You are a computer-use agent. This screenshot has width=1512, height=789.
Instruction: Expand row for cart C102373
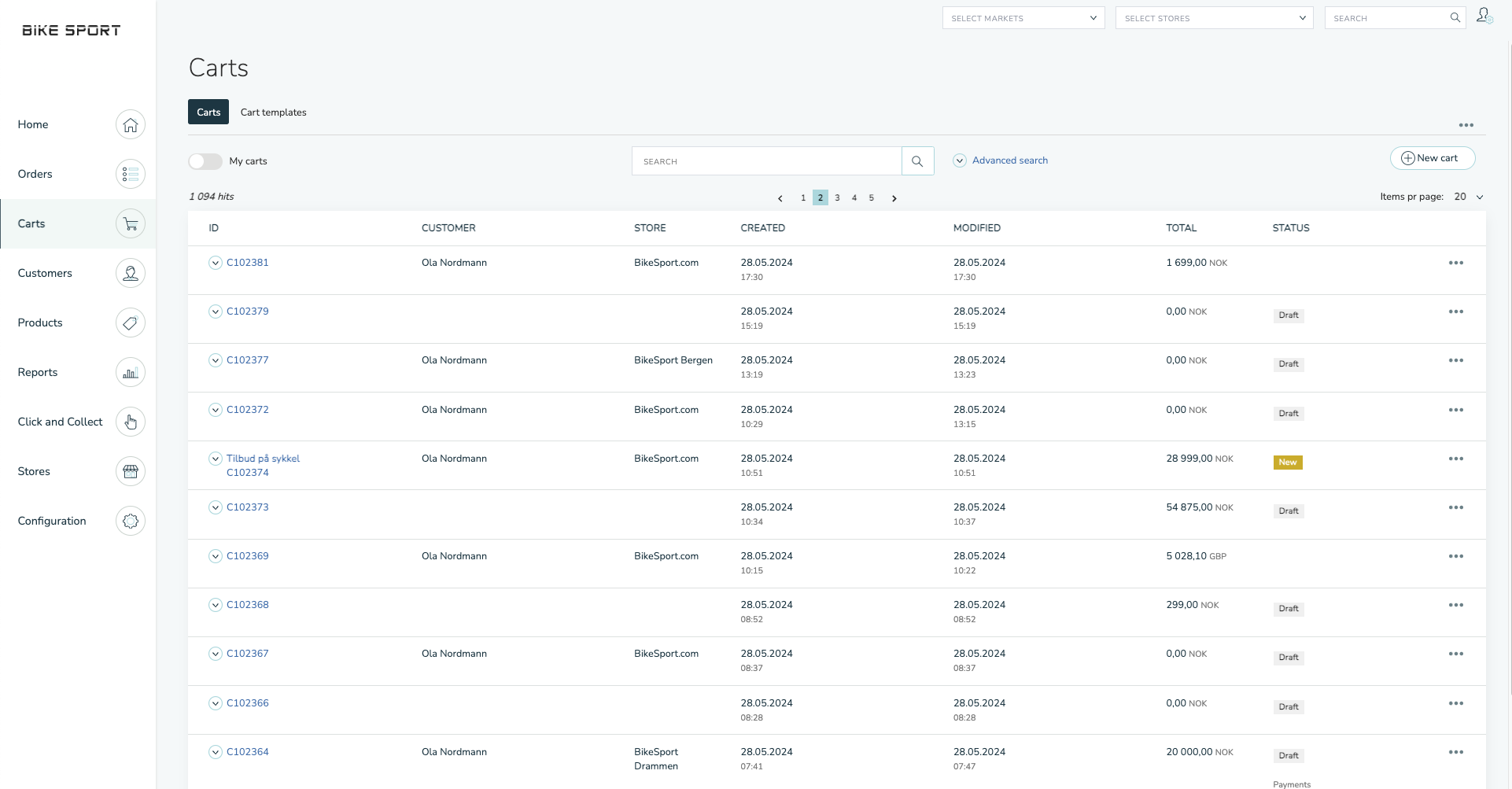pyautogui.click(x=215, y=507)
